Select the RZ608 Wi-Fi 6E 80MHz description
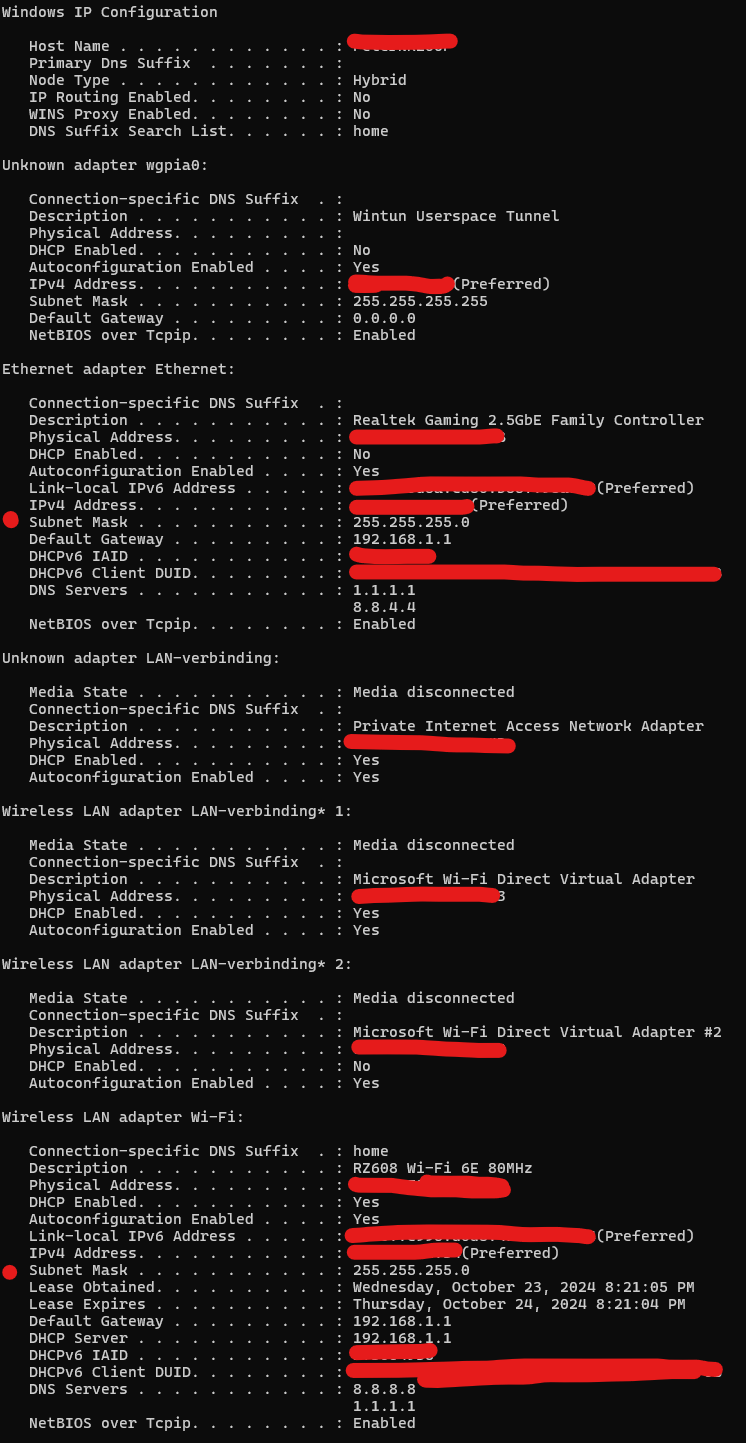The image size is (746, 1443). tap(442, 1168)
